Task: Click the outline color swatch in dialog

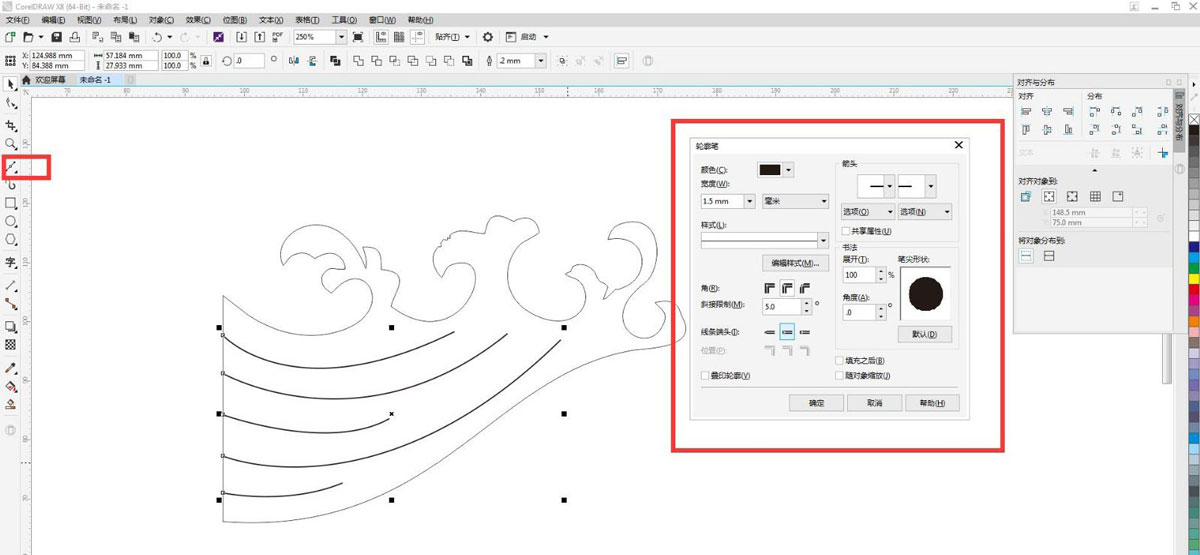Action: tap(770, 171)
